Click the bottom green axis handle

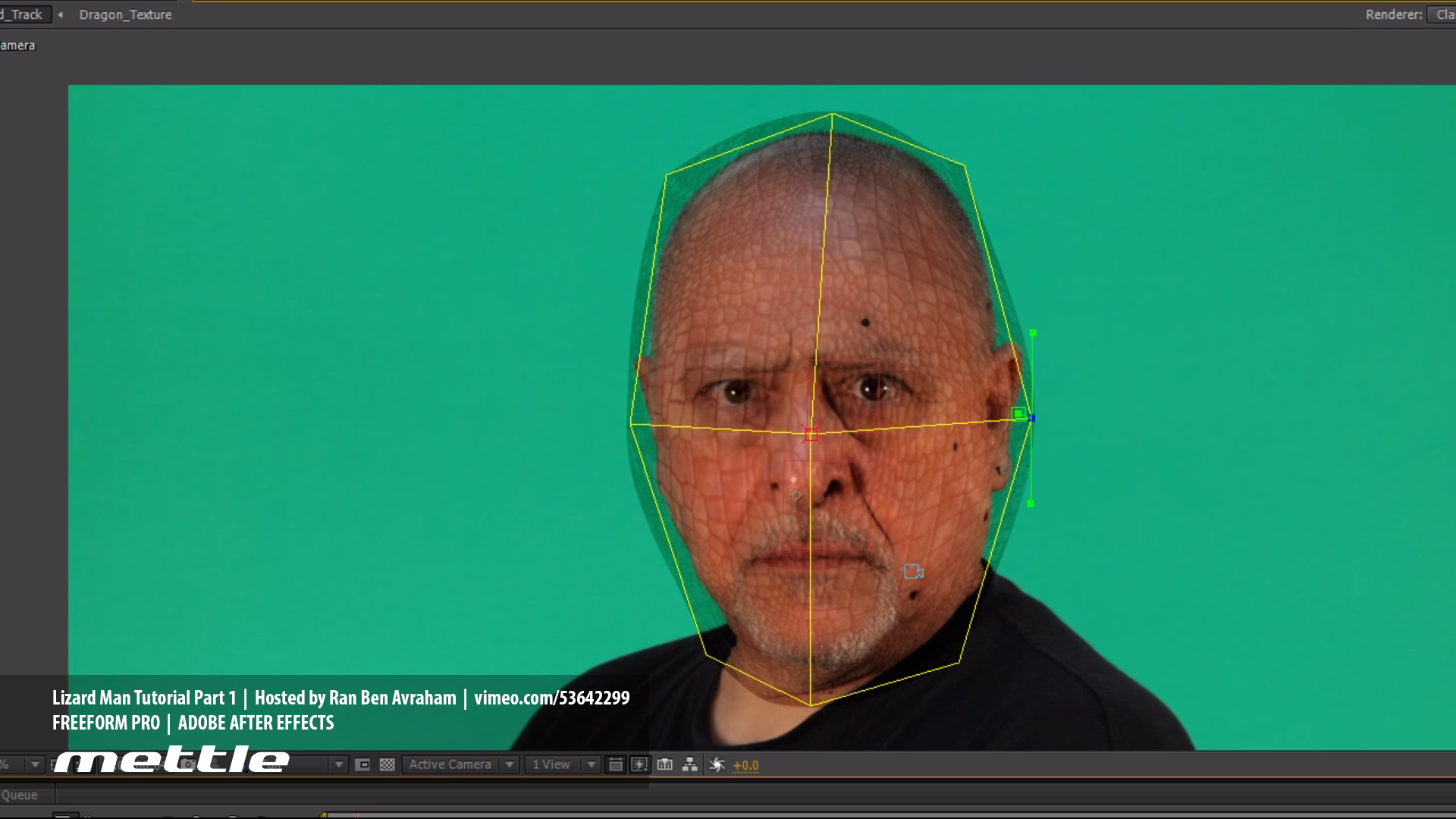pos(1031,504)
